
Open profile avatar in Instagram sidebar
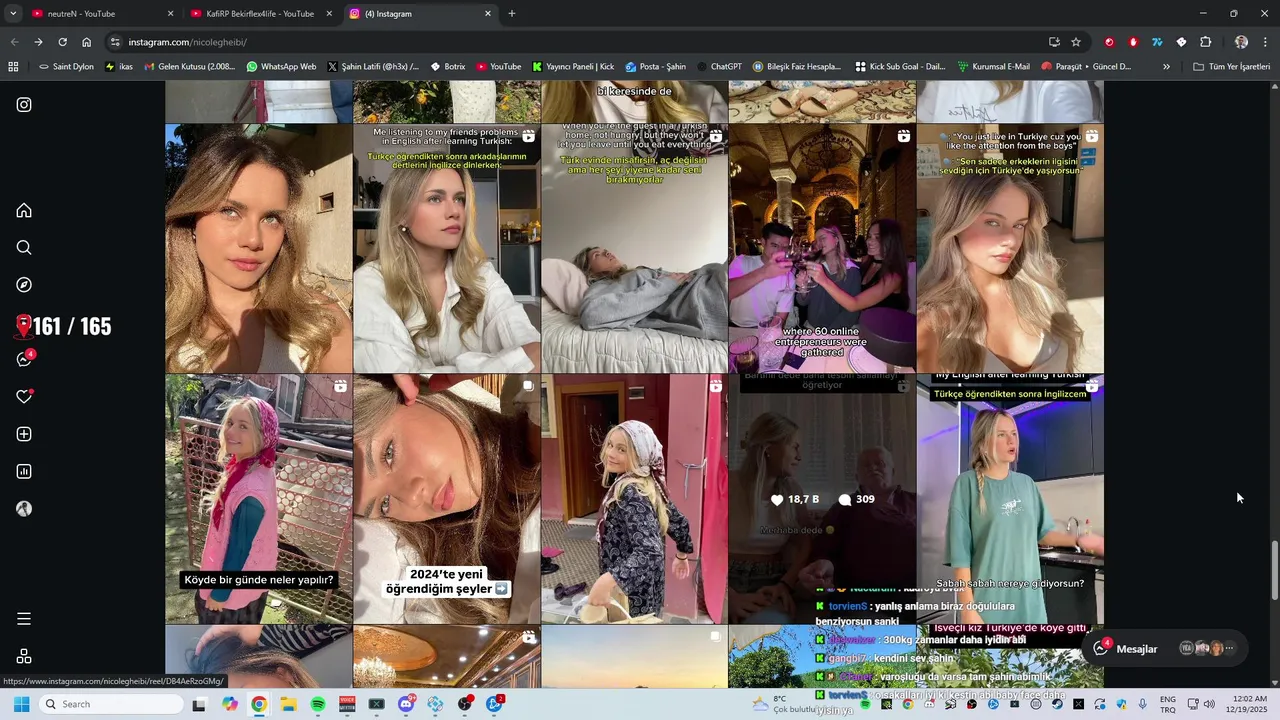[x=24, y=509]
